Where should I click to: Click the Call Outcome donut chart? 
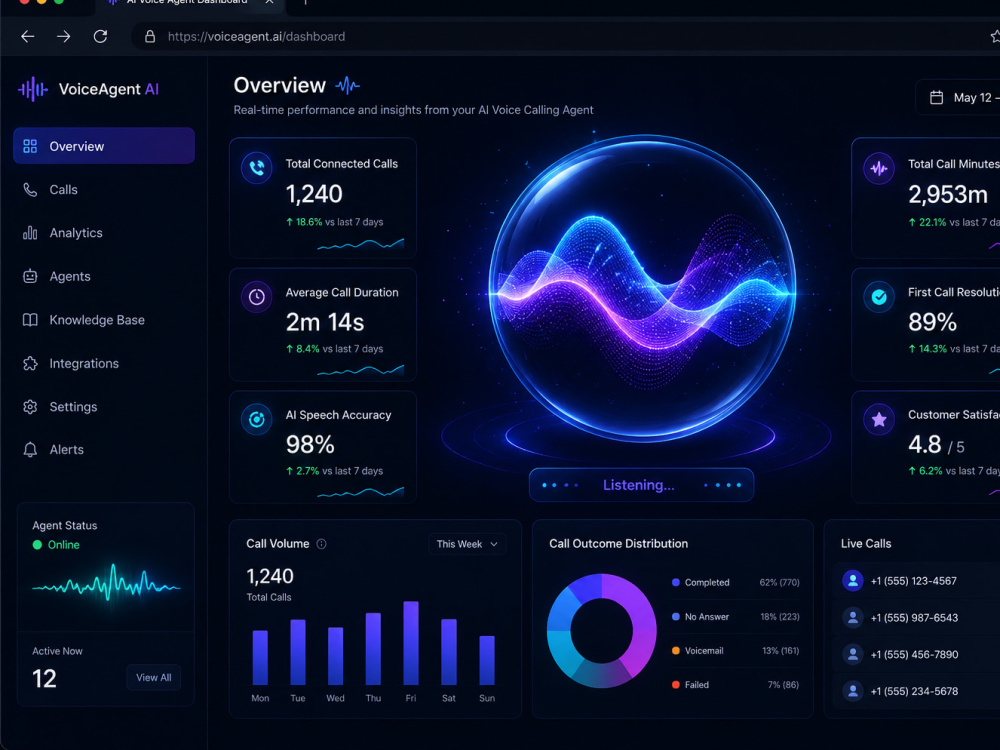pos(601,630)
